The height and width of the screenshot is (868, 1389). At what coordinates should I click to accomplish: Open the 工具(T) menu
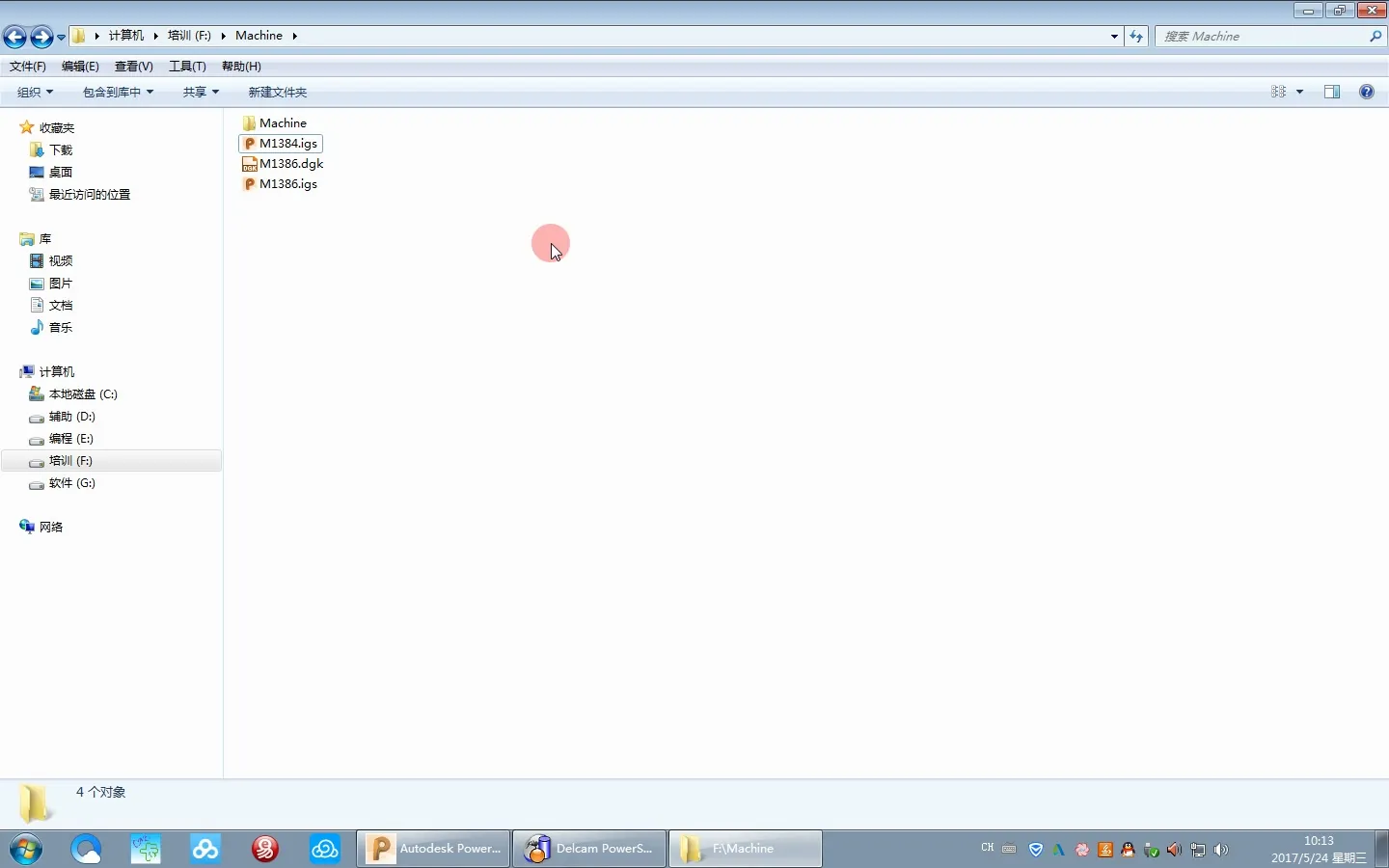pyautogui.click(x=187, y=67)
